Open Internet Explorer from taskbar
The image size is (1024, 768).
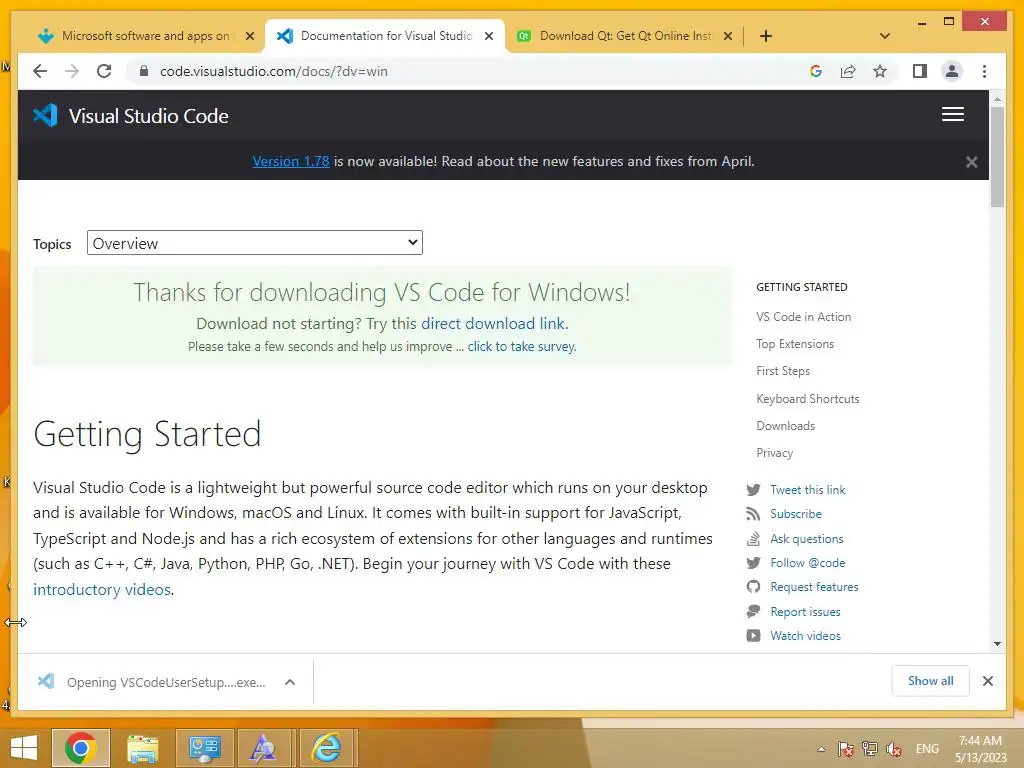326,748
